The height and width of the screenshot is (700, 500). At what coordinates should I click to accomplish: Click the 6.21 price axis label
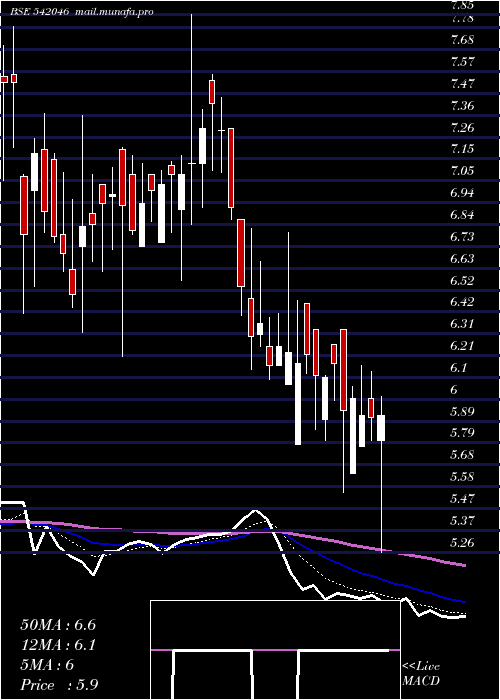point(462,346)
